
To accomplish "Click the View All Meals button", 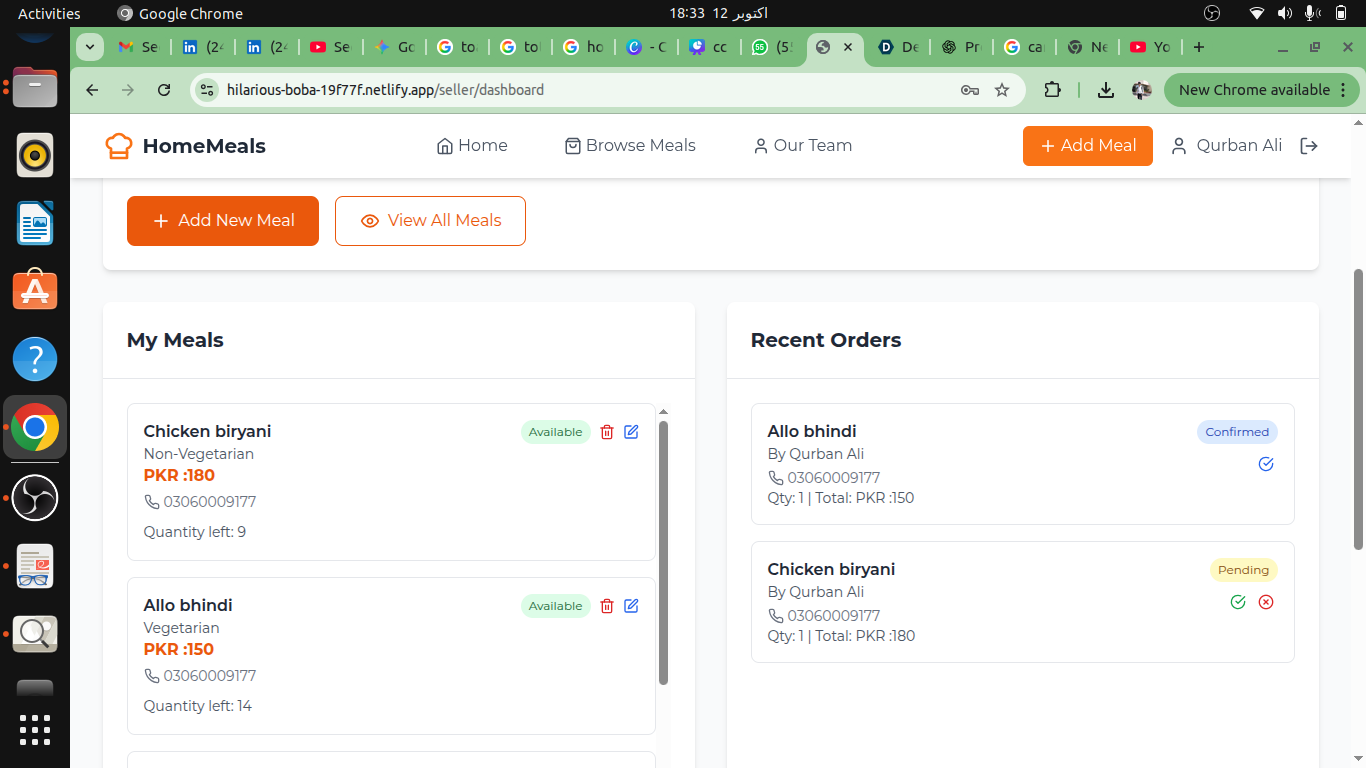I will (x=430, y=221).
